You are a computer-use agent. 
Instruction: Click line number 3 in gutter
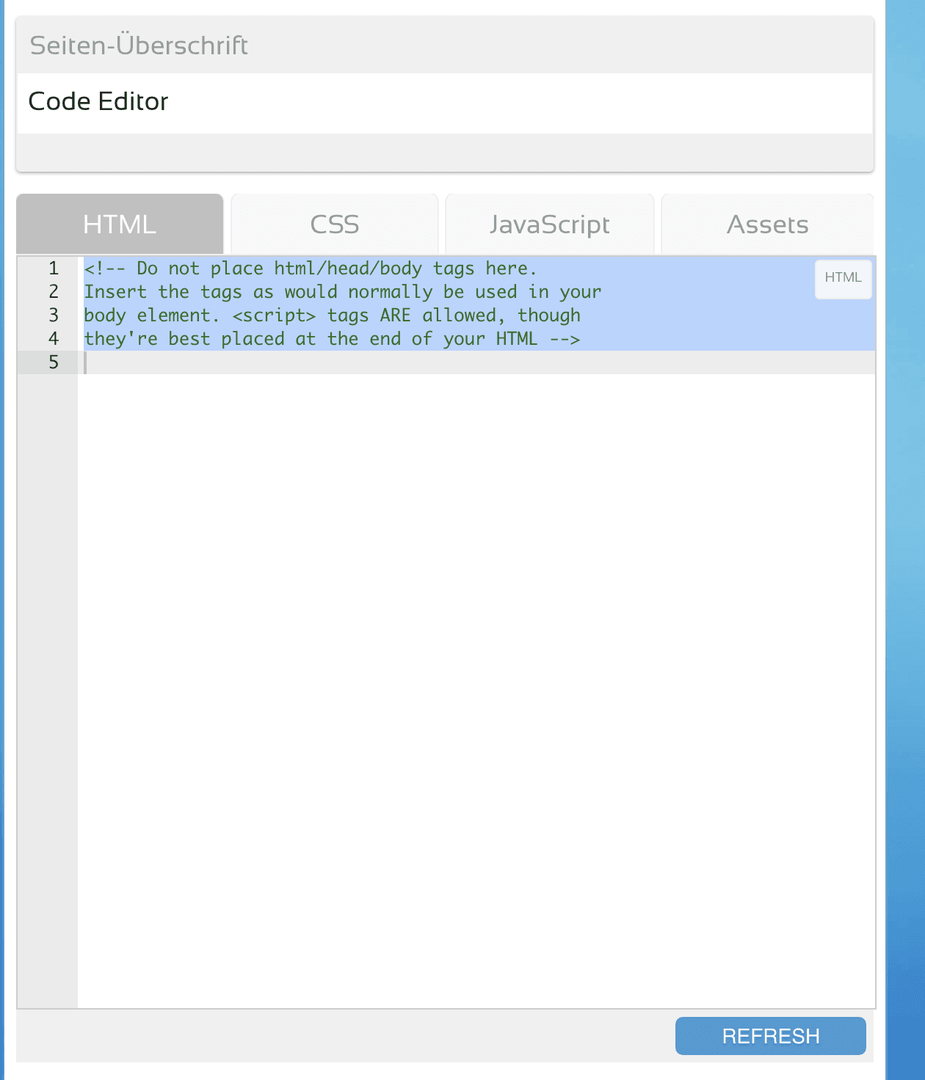pos(53,315)
